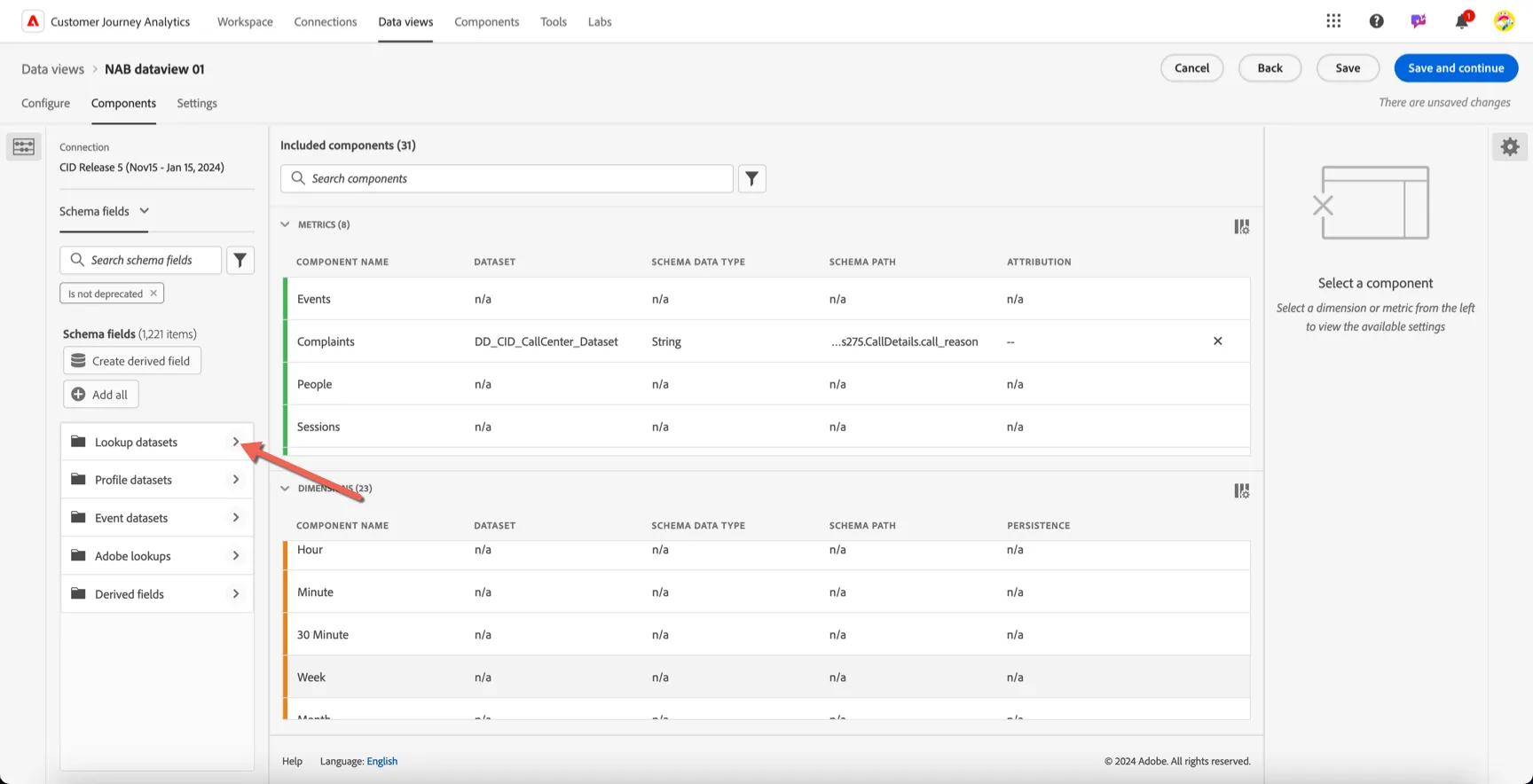The image size is (1533, 784).
Task: Expand the Event datasets chevron
Action: tap(236, 518)
